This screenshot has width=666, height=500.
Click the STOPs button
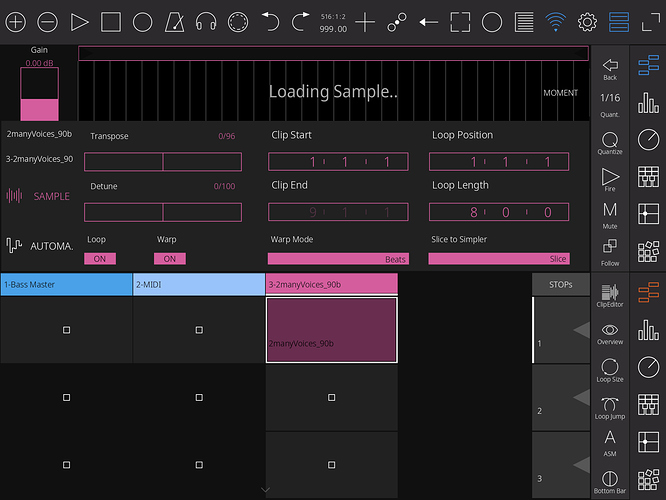click(560, 284)
